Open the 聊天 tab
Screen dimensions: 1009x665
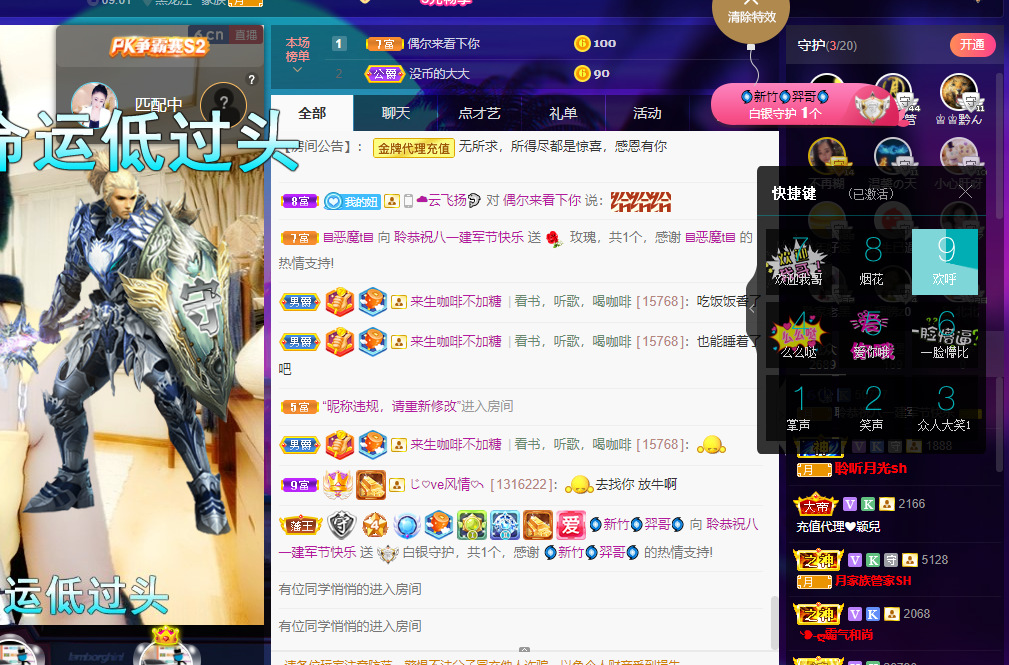pos(396,113)
